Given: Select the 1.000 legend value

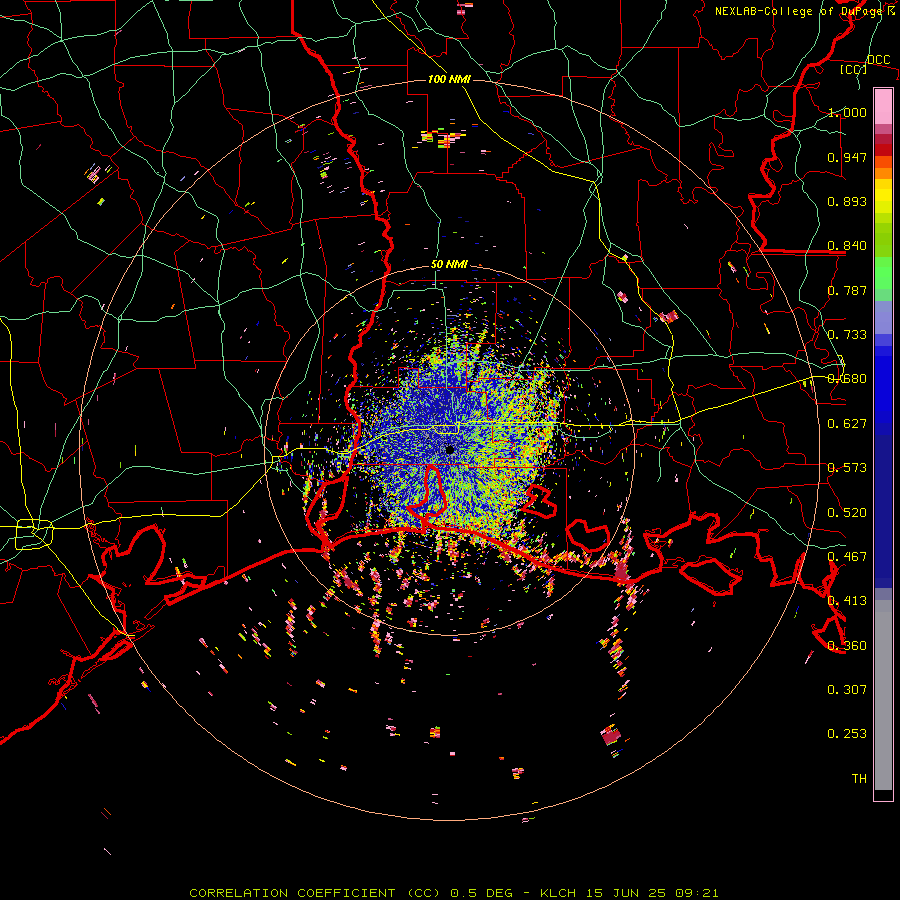Looking at the screenshot, I should coord(847,112).
